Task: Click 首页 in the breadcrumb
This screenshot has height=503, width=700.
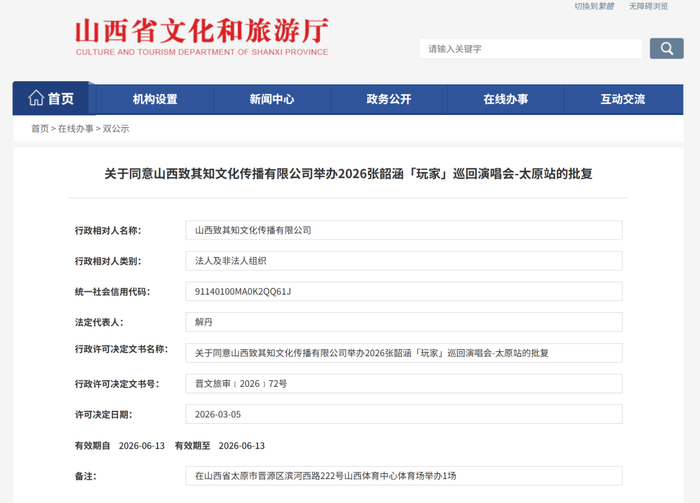Action: tap(40, 129)
